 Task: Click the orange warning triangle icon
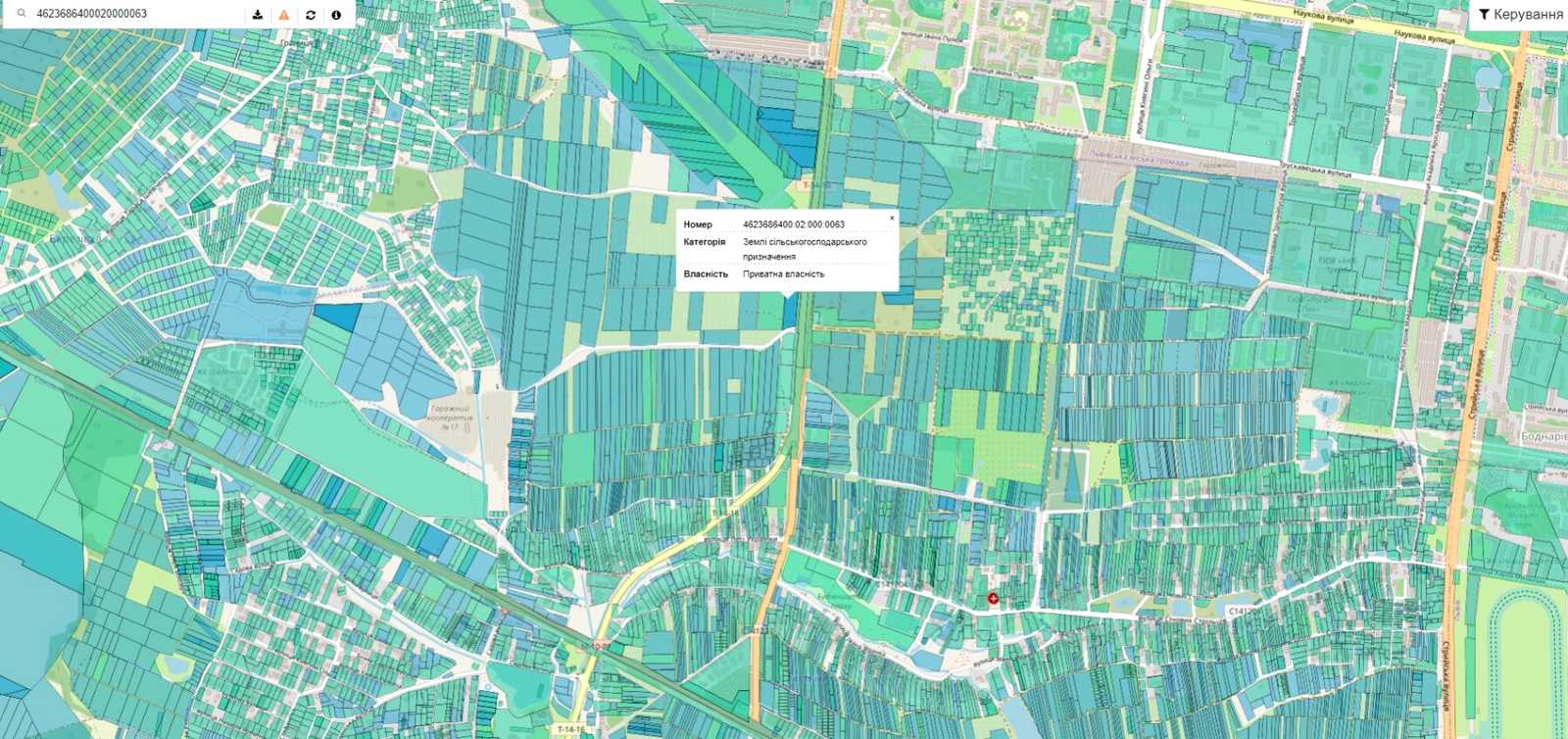284,15
